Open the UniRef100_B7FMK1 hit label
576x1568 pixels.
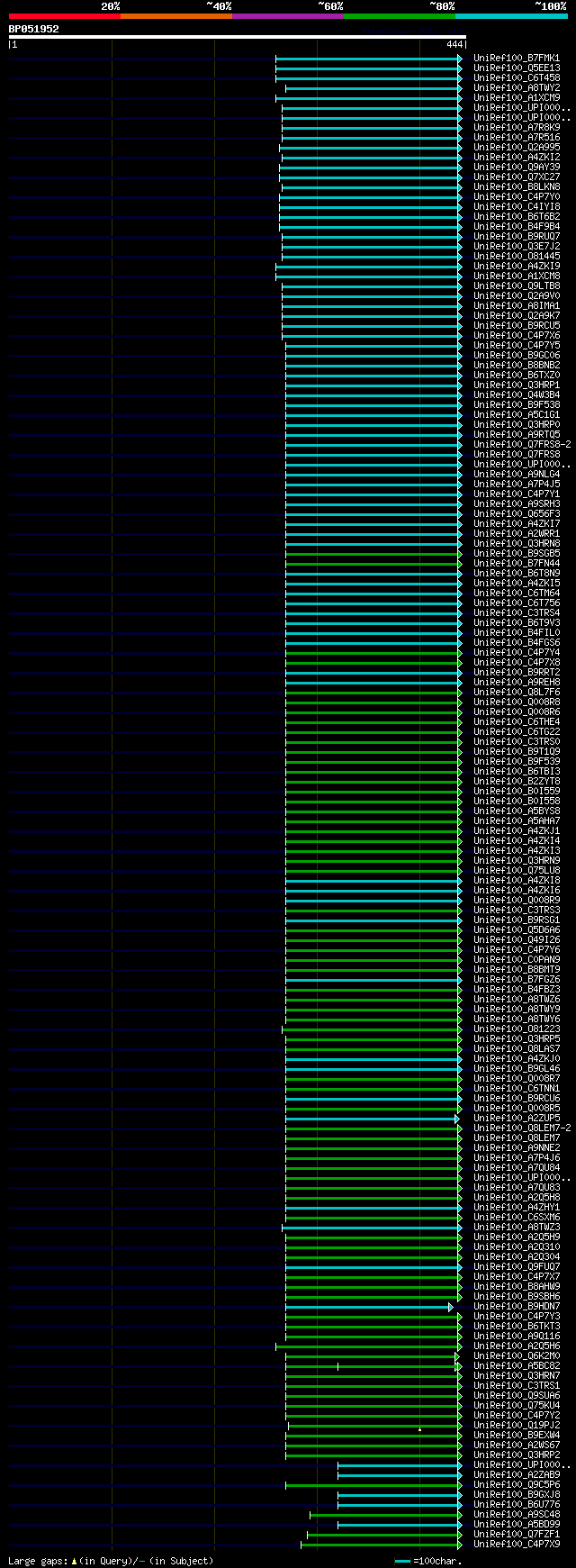tap(517, 59)
